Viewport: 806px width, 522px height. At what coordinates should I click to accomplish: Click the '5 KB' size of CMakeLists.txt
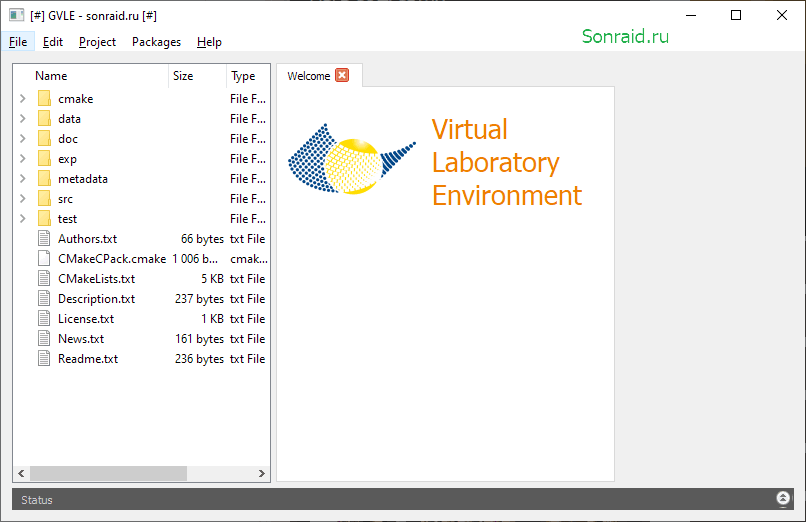pyautogui.click(x=212, y=279)
